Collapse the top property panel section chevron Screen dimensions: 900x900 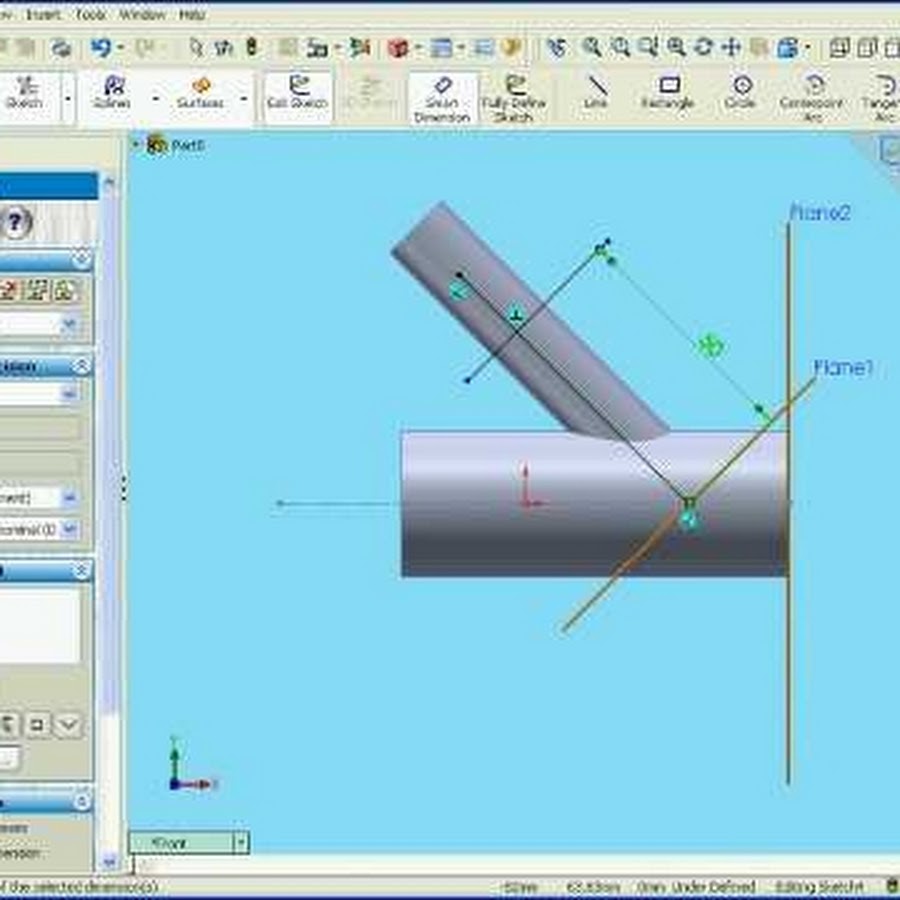pyautogui.click(x=82, y=260)
